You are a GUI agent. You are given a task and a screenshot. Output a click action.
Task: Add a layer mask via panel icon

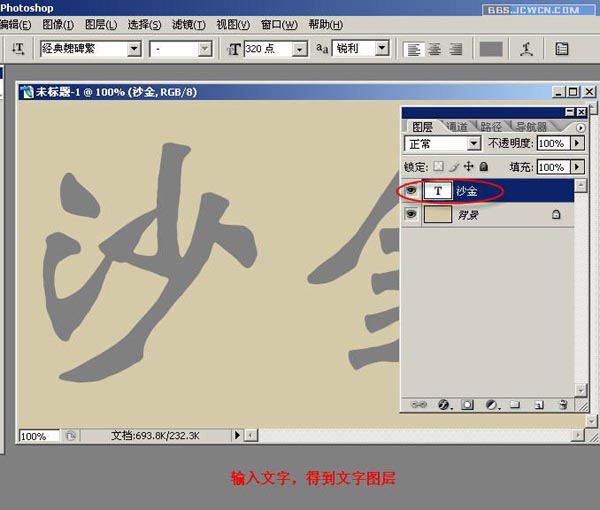click(466, 405)
